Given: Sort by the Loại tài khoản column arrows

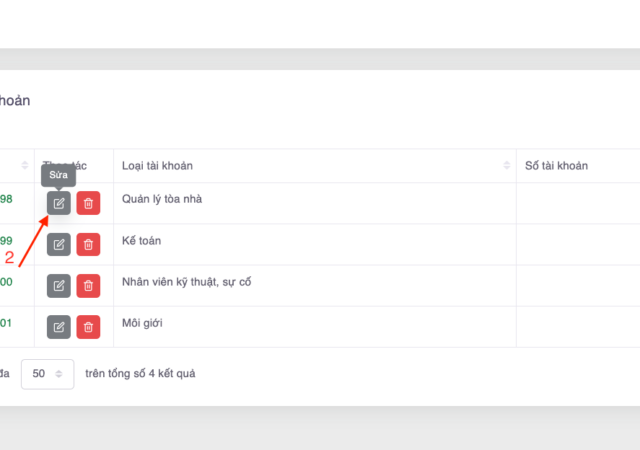Looking at the screenshot, I should pyautogui.click(x=507, y=165).
